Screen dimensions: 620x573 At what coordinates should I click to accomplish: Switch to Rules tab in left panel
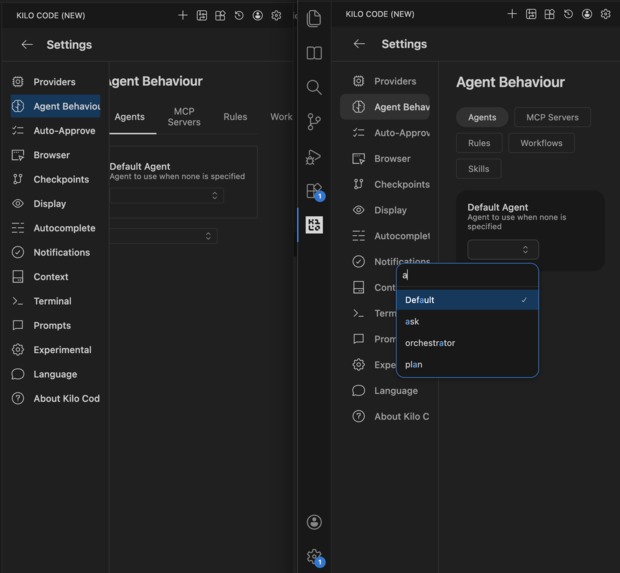coord(235,117)
